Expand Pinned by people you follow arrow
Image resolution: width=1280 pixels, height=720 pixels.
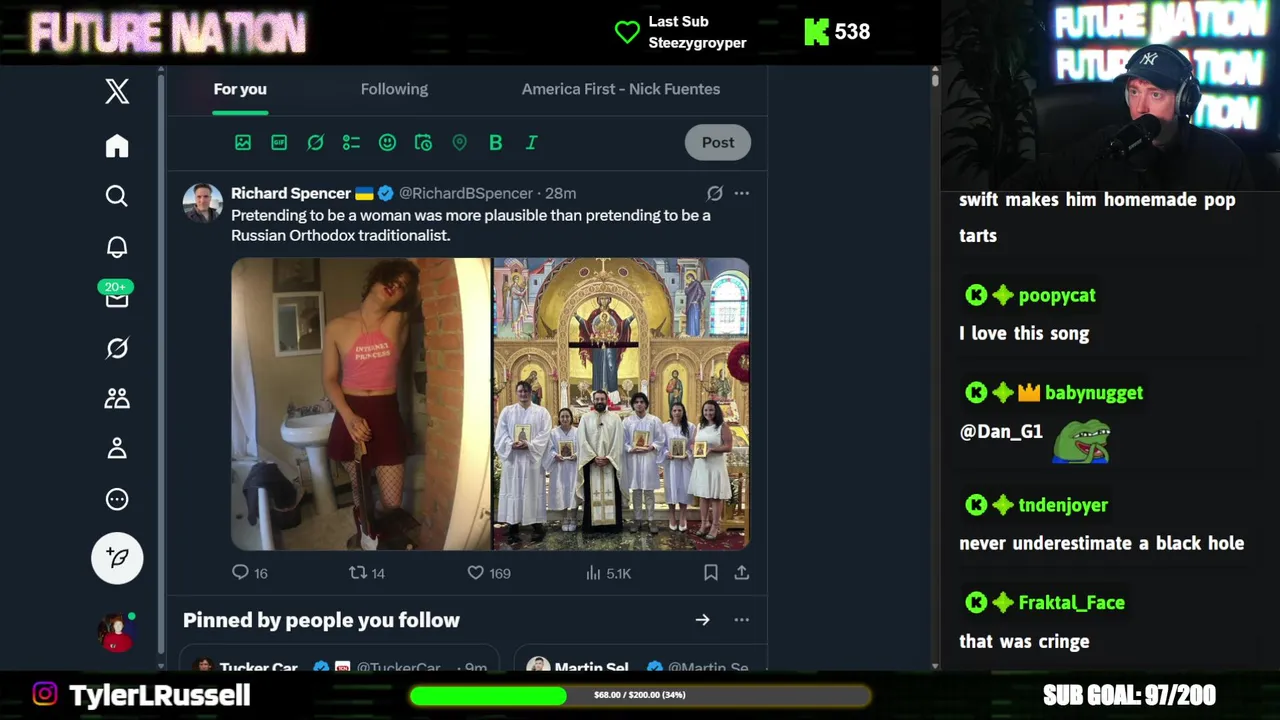coord(702,620)
